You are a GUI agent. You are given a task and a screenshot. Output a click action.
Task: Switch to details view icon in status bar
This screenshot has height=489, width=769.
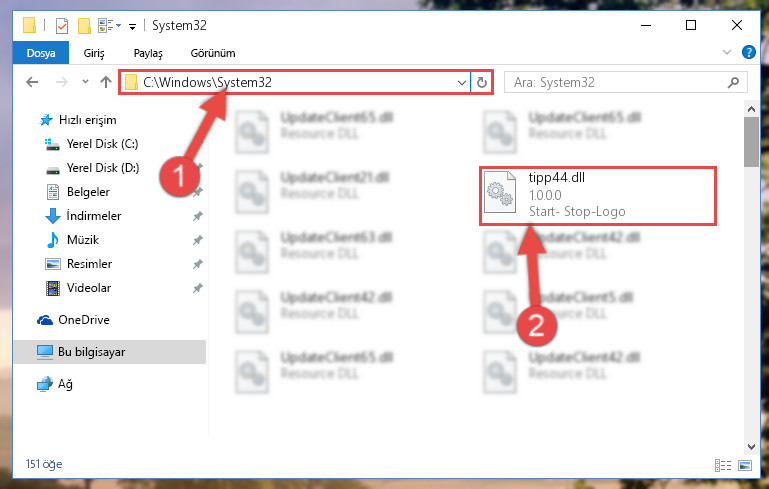click(723, 465)
